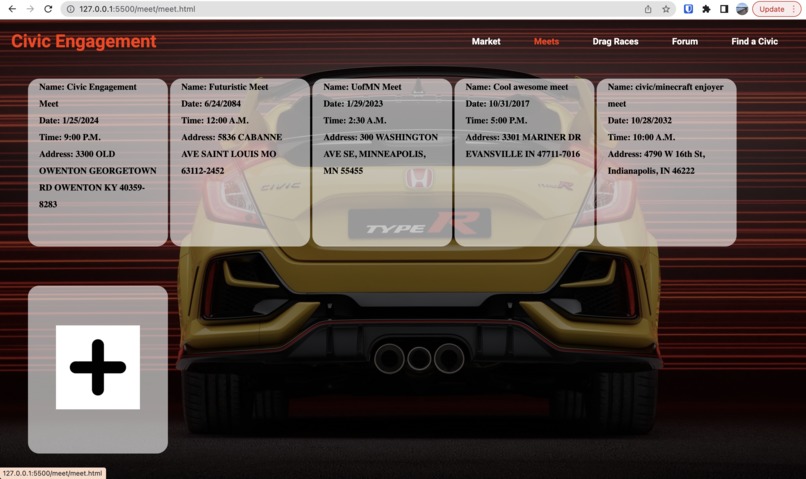Select the UofMN Meet card name
Viewport: 806px width, 479px height.
coord(362,87)
